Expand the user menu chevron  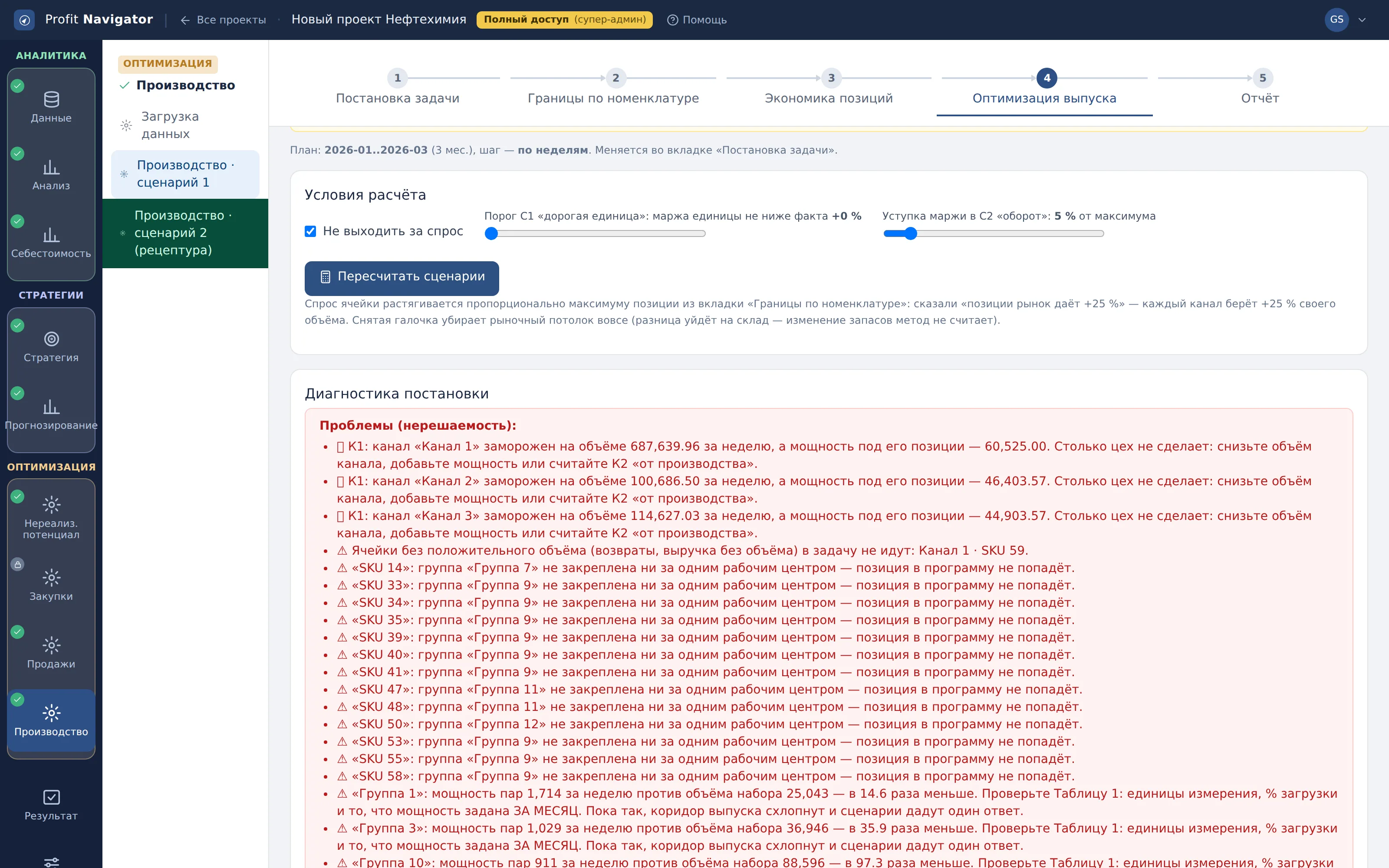click(x=1362, y=20)
